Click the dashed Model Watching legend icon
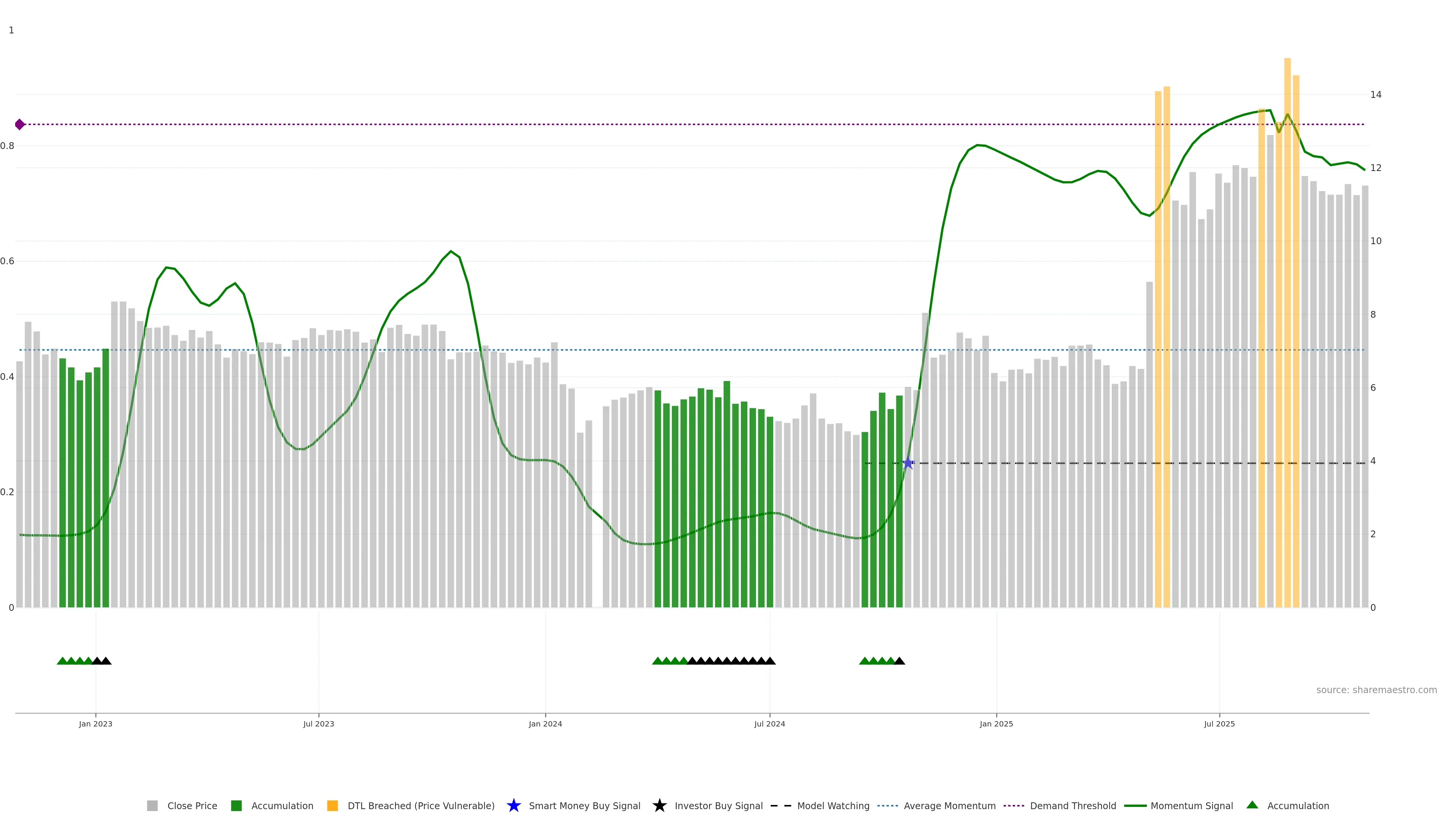This screenshot has height=819, width=1456. click(x=781, y=805)
